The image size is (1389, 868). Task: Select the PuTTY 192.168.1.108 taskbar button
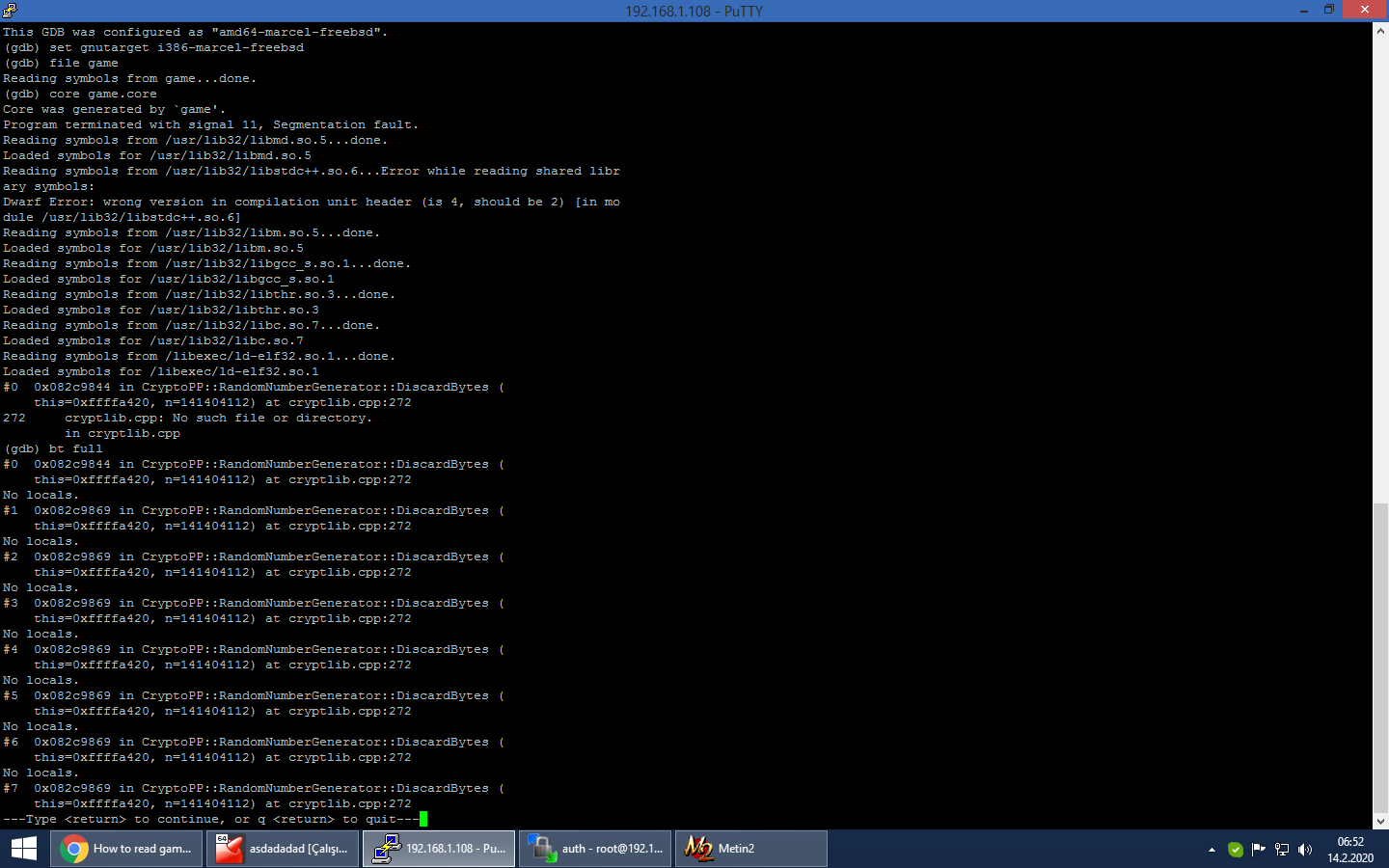[439, 849]
